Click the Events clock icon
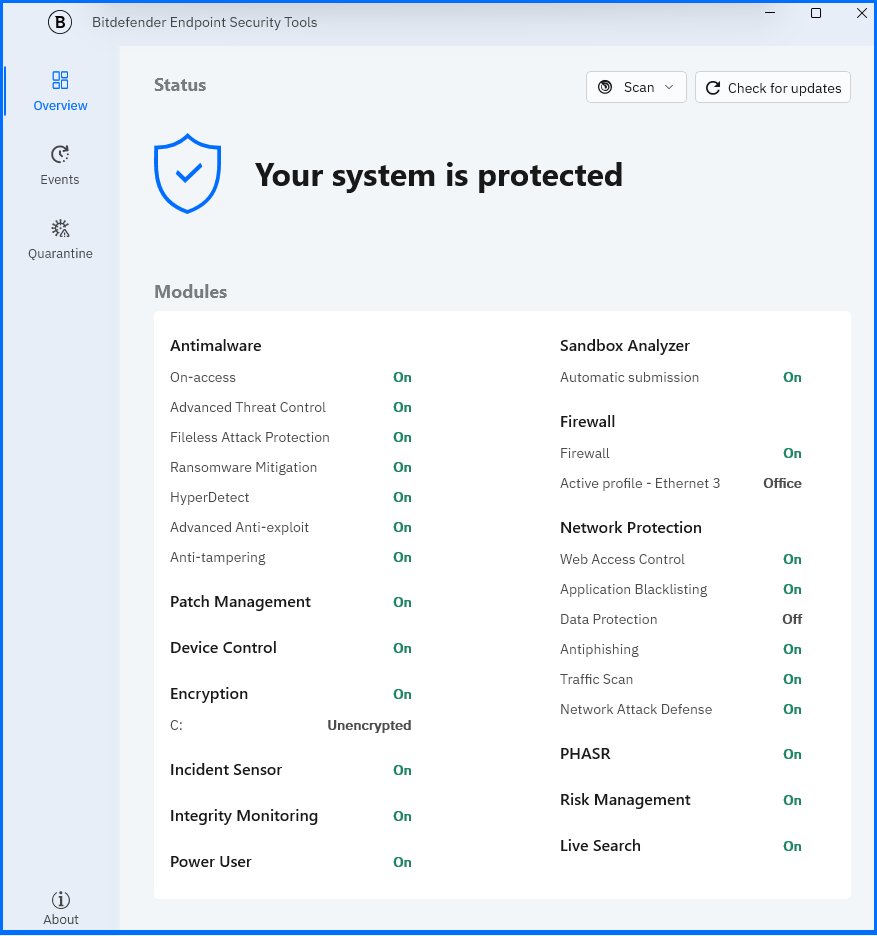The height and width of the screenshot is (936, 877). [x=59, y=153]
